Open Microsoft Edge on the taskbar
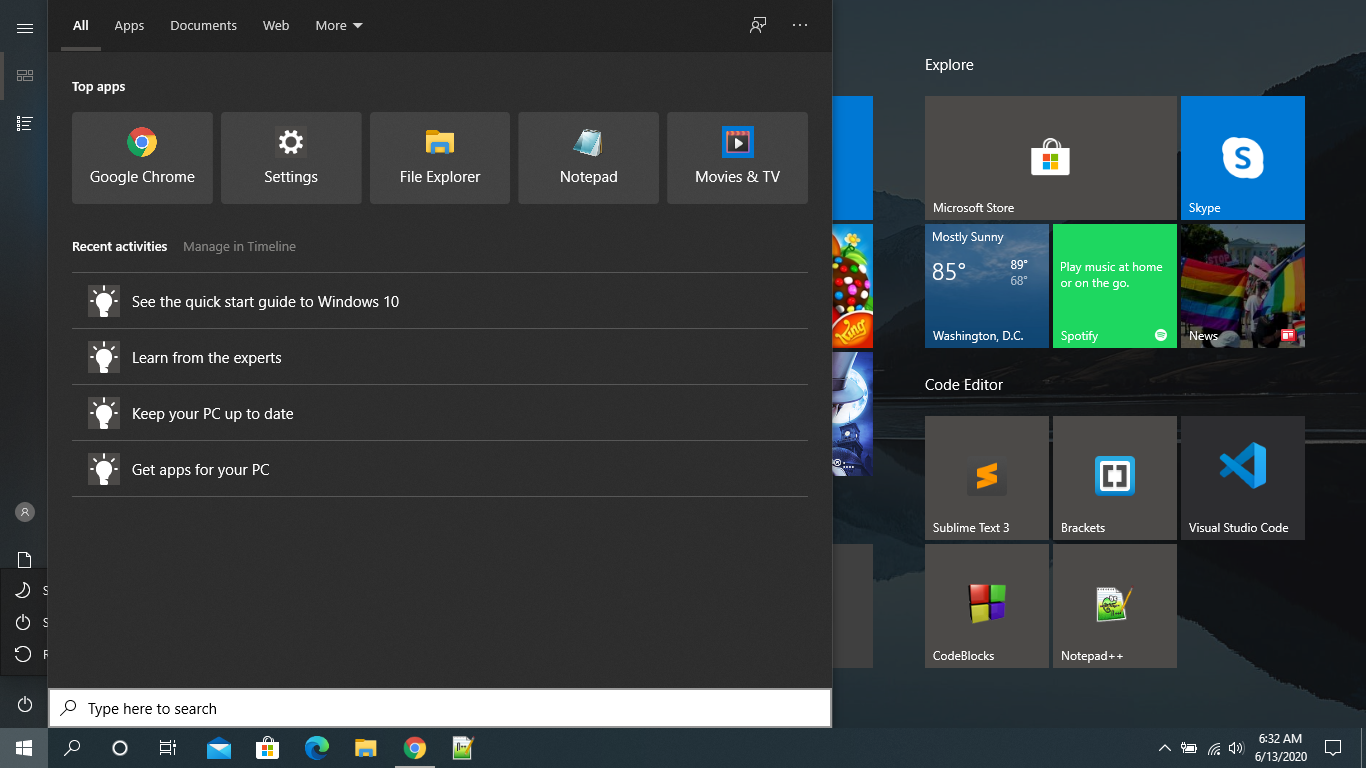This screenshot has height=768, width=1366. pyautogui.click(x=317, y=748)
